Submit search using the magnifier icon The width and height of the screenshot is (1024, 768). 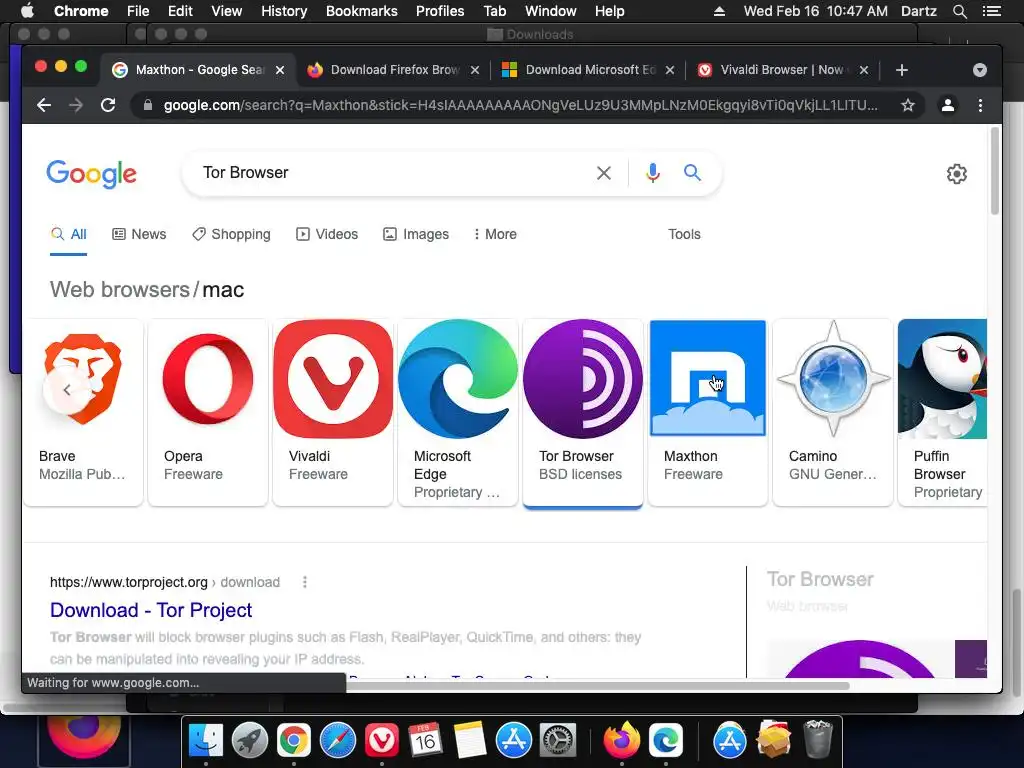click(692, 172)
